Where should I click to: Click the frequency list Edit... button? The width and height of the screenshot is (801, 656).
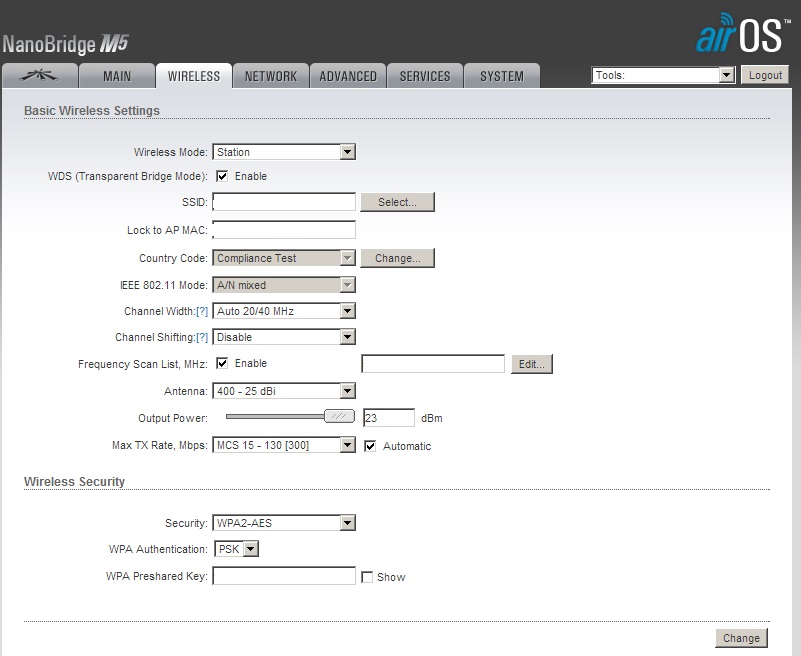[532, 364]
